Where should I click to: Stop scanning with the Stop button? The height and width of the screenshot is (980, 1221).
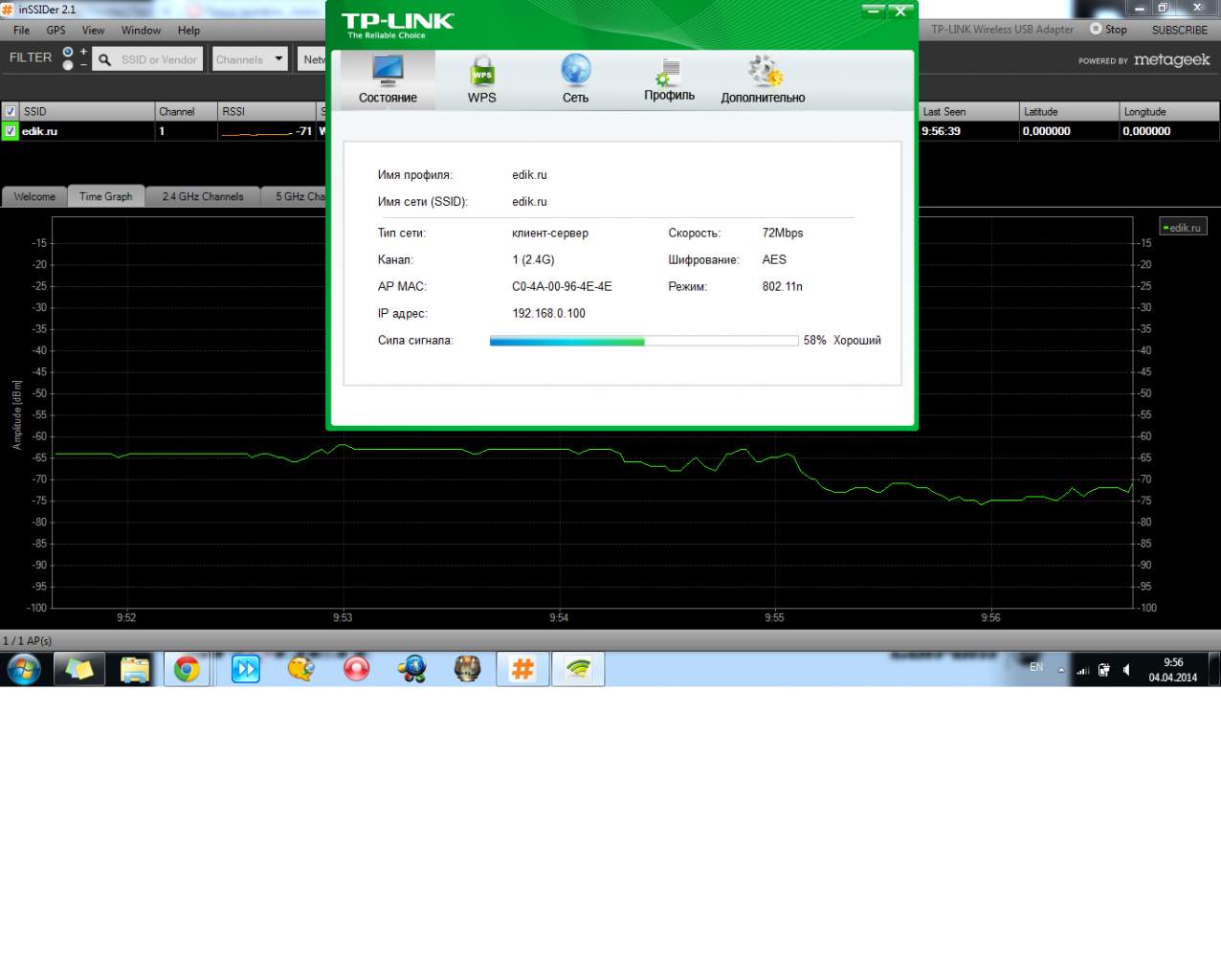[x=1109, y=30]
